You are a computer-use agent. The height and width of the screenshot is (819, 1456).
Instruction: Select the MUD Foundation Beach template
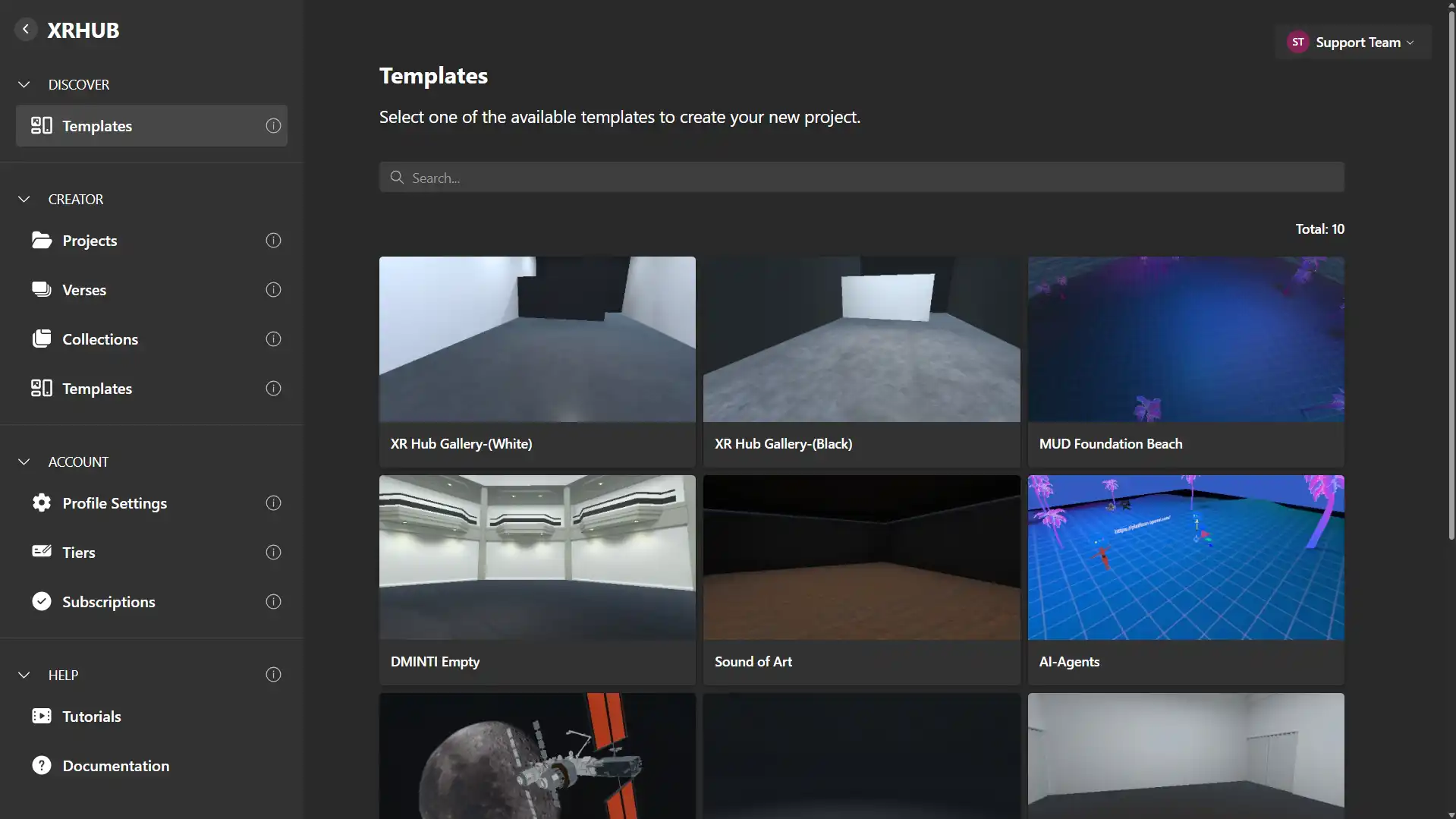[1186, 361]
